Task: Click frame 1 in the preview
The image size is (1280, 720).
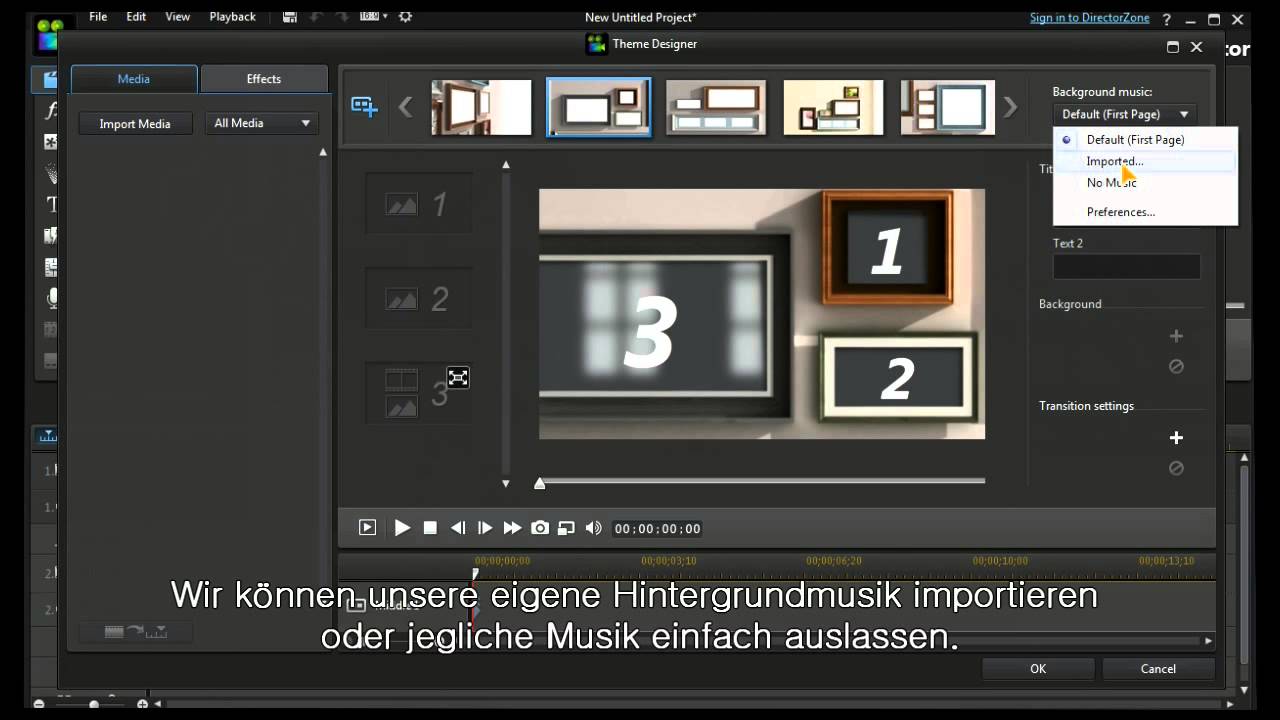Action: pyautogui.click(x=886, y=248)
